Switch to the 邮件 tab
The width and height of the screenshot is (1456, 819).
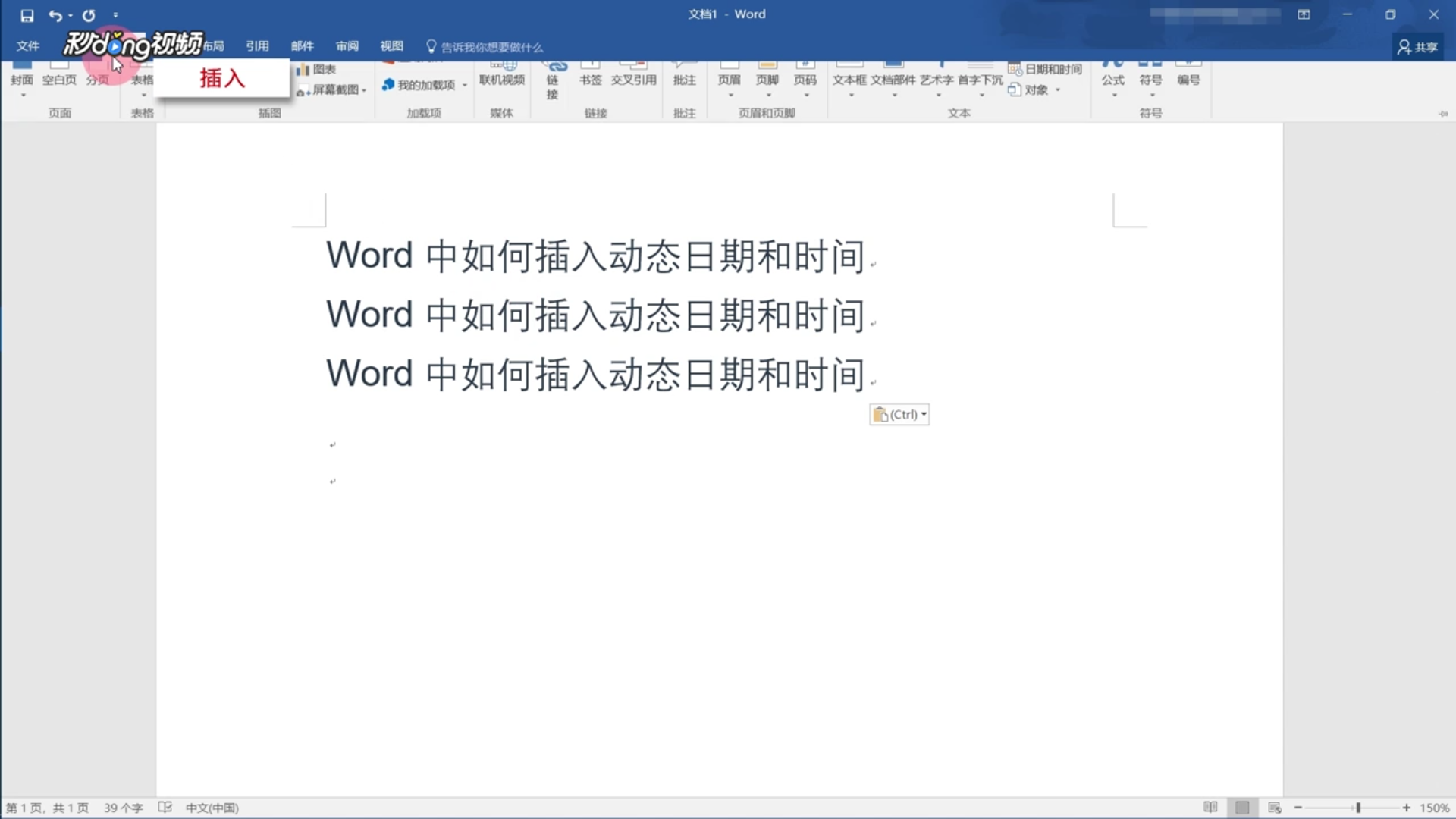303,46
